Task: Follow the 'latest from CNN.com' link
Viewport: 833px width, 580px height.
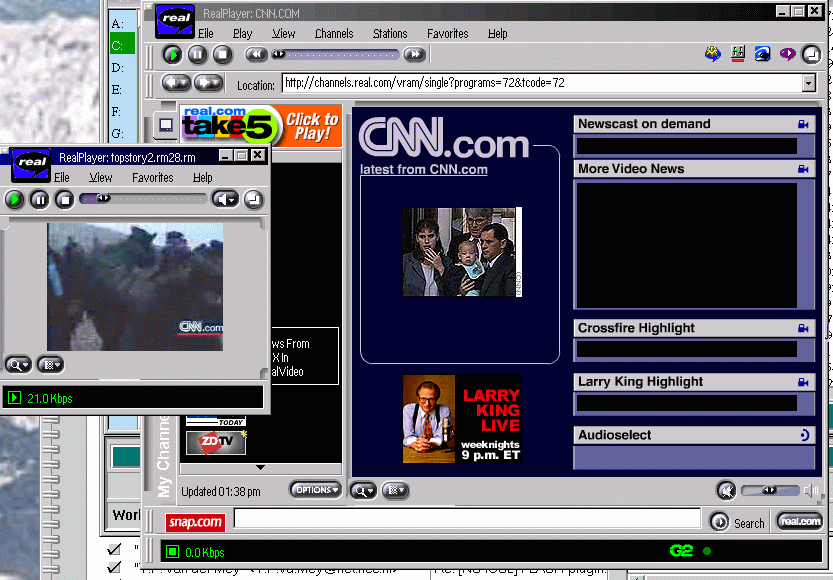Action: (x=423, y=169)
